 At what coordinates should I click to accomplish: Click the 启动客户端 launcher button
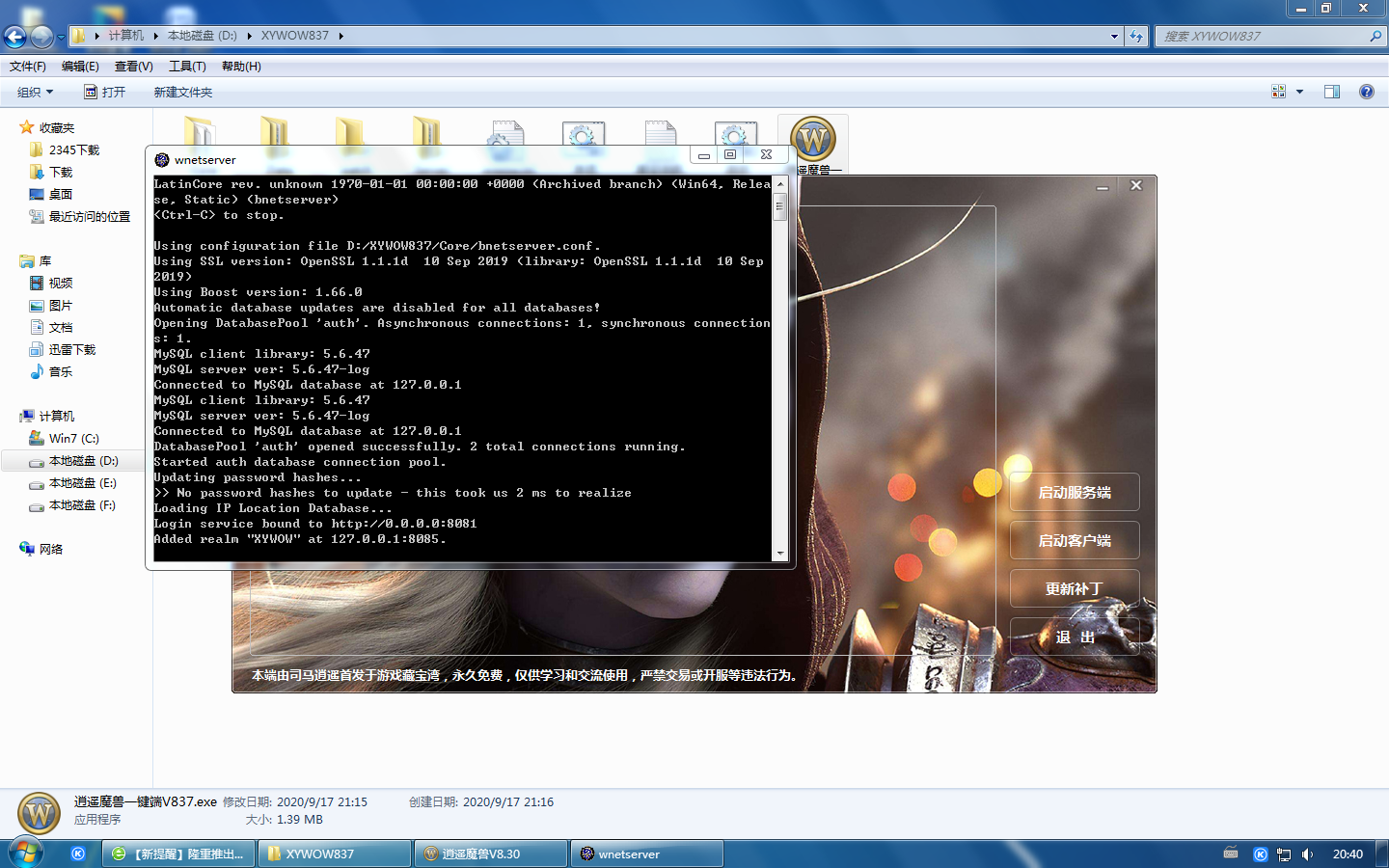point(1075,540)
